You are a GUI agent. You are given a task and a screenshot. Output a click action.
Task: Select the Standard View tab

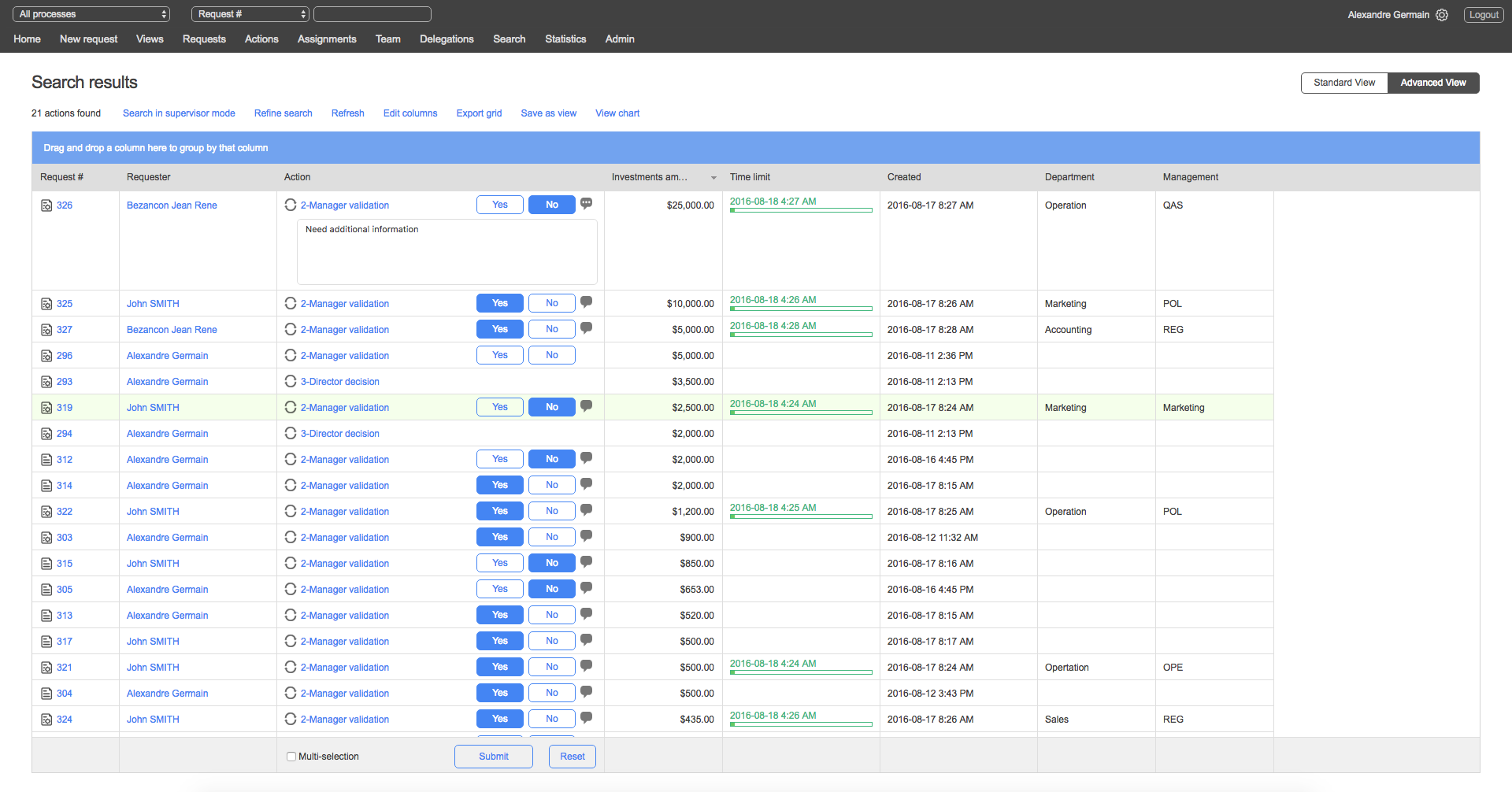(x=1344, y=82)
